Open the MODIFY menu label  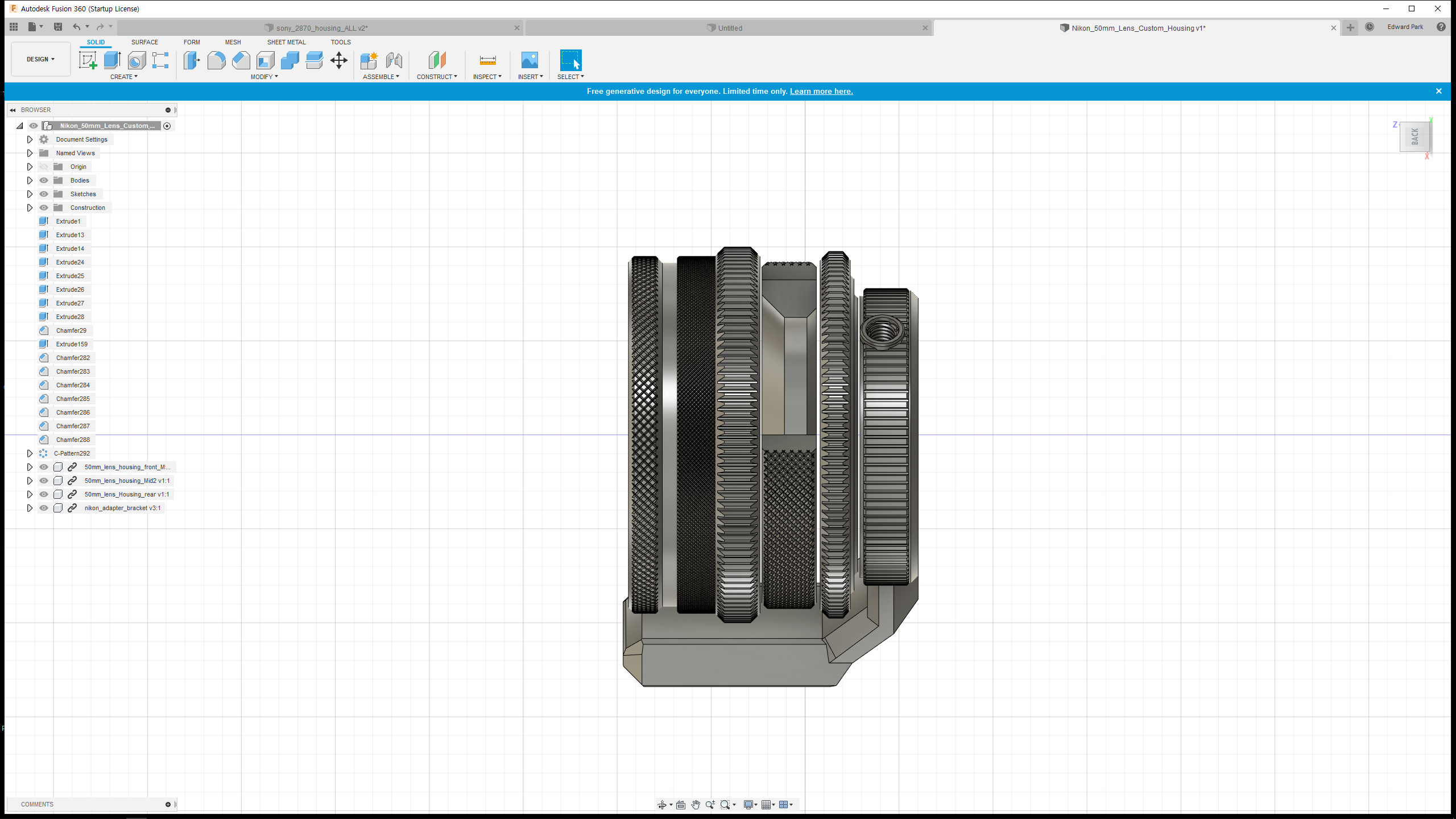click(x=264, y=77)
